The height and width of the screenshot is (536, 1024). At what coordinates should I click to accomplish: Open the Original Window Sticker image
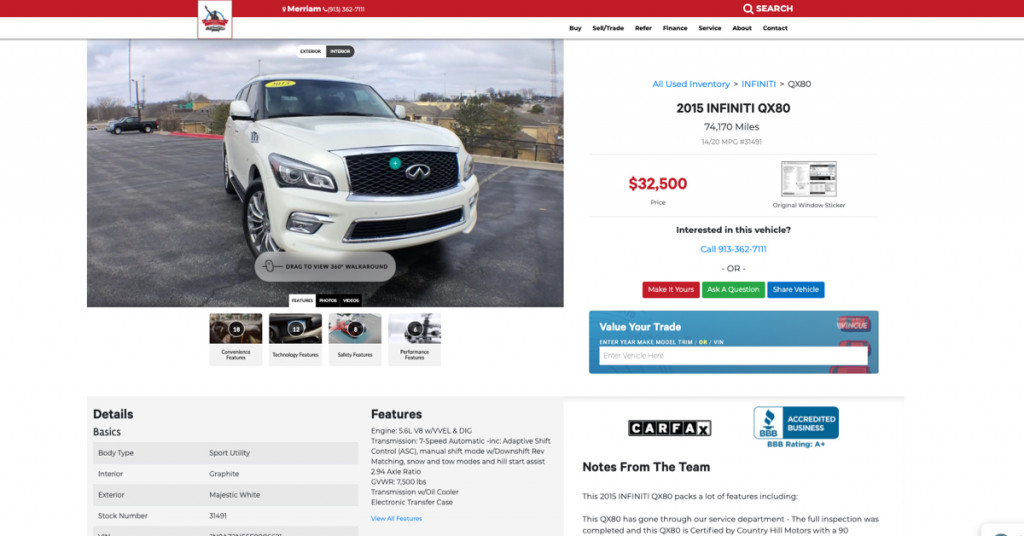pos(808,179)
